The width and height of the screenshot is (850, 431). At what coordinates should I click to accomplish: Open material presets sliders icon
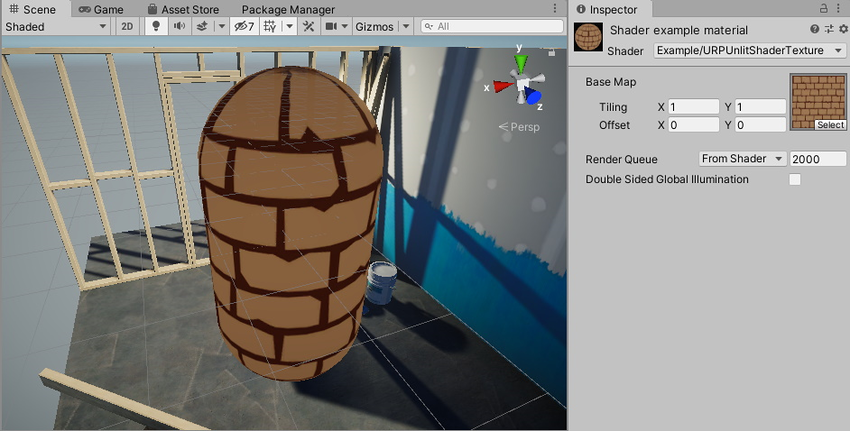coord(829,30)
